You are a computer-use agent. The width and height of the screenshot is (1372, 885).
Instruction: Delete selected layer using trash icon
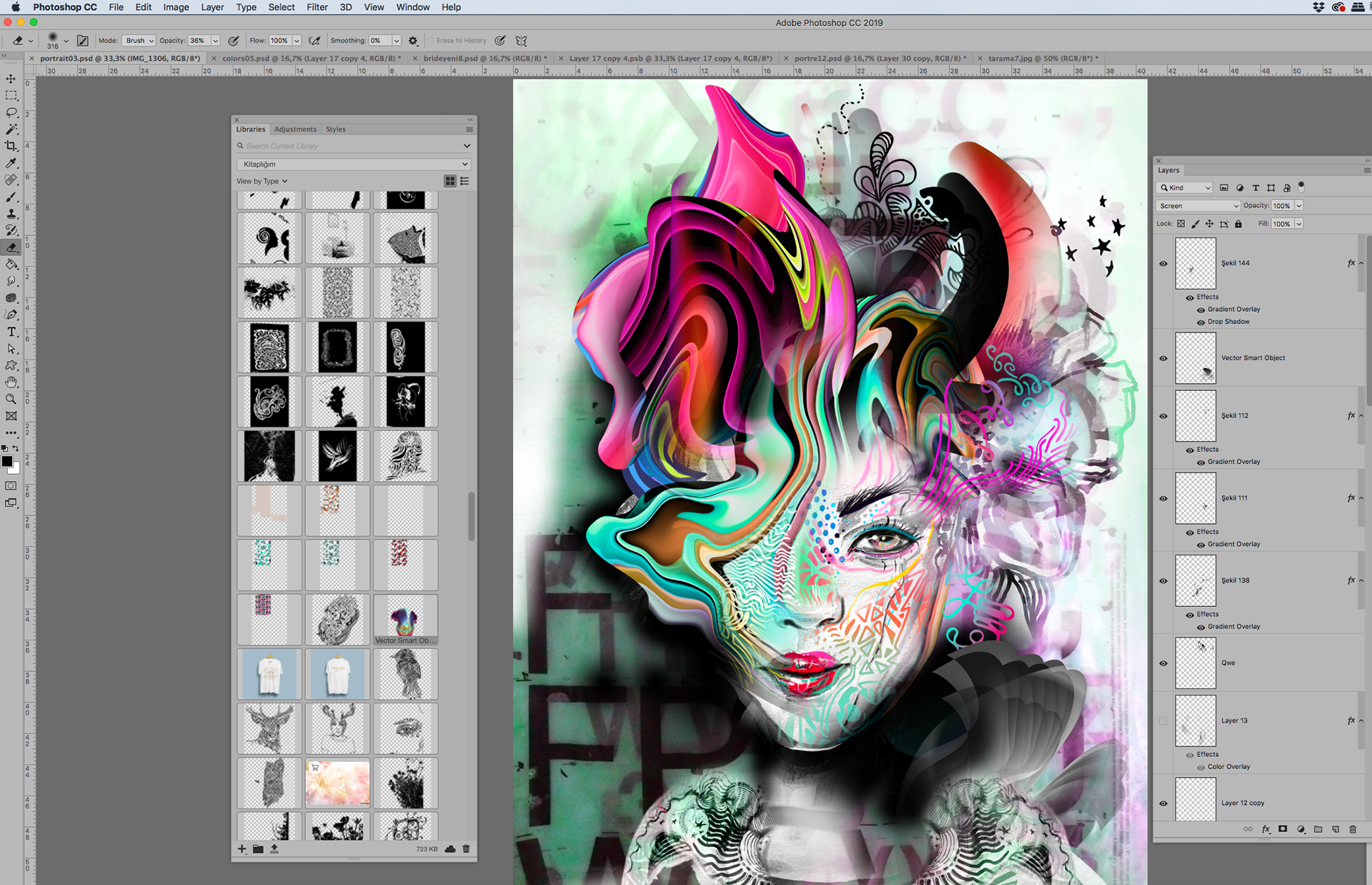click(1353, 829)
